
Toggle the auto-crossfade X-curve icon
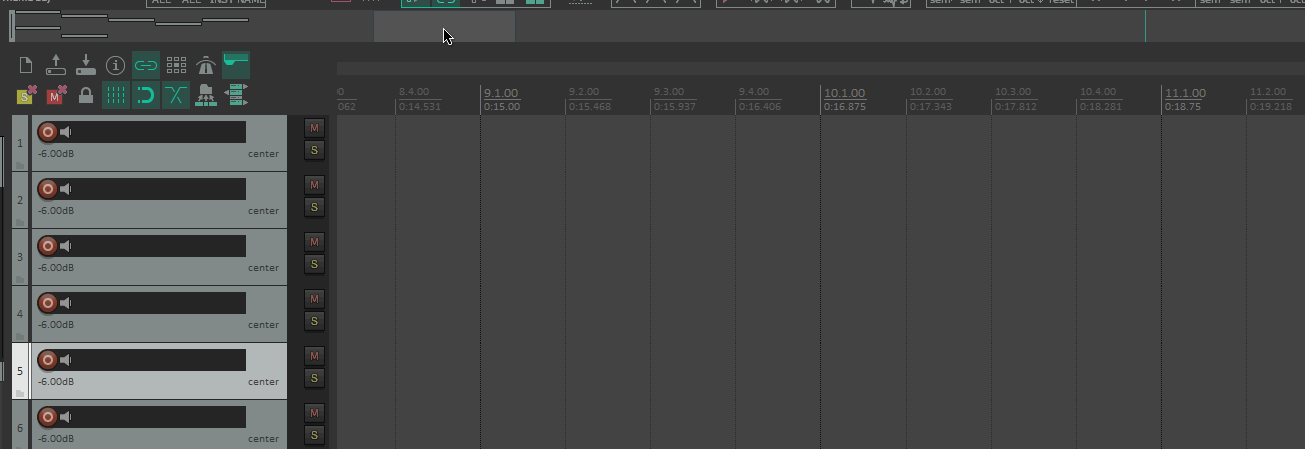pos(176,95)
